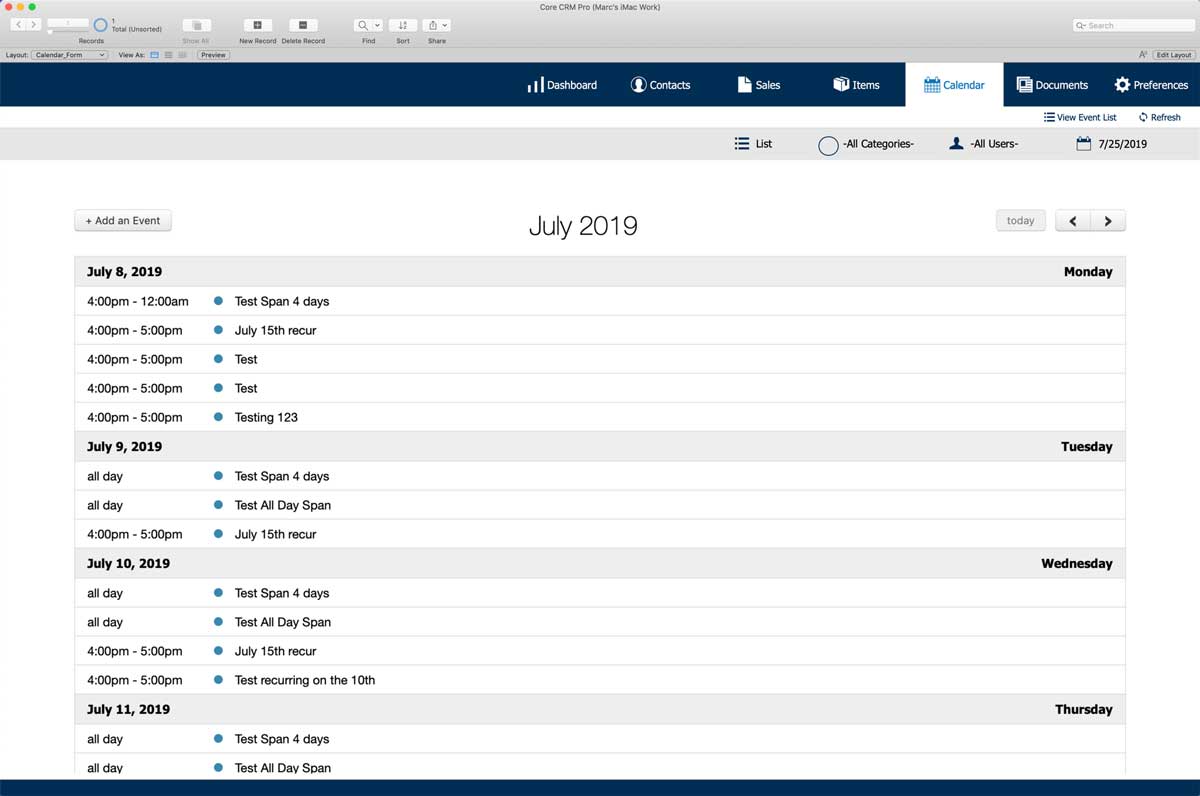
Task: Switch to List view in View As
Action: (x=168, y=55)
